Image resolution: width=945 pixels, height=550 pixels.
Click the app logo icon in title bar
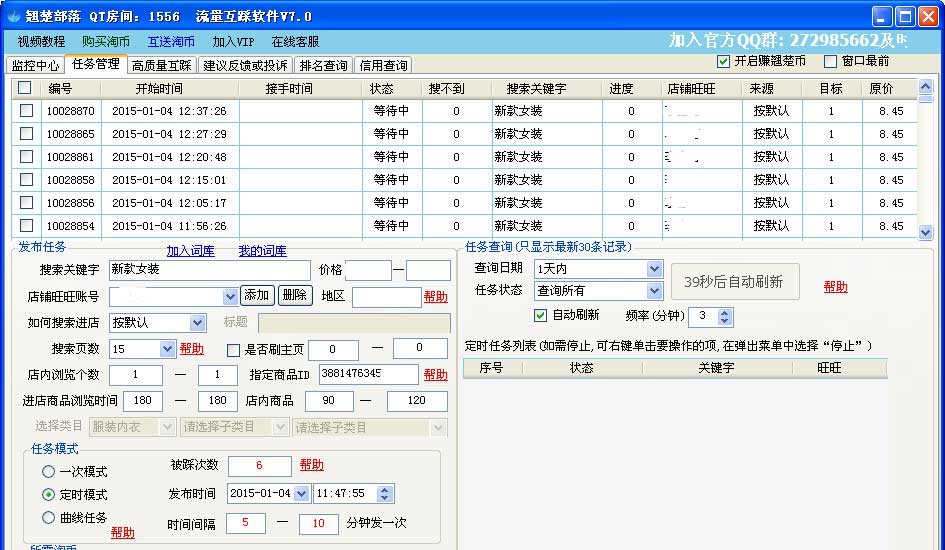tap(14, 16)
